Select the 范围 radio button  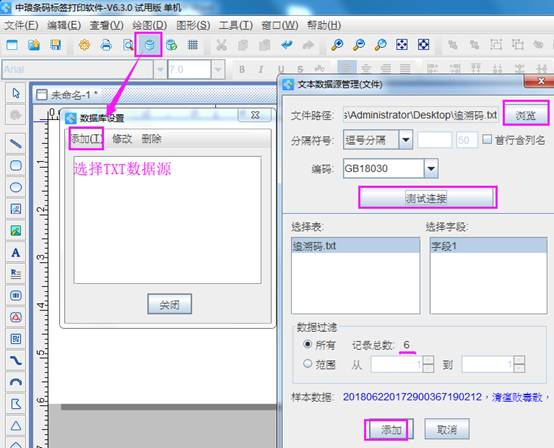(x=308, y=363)
